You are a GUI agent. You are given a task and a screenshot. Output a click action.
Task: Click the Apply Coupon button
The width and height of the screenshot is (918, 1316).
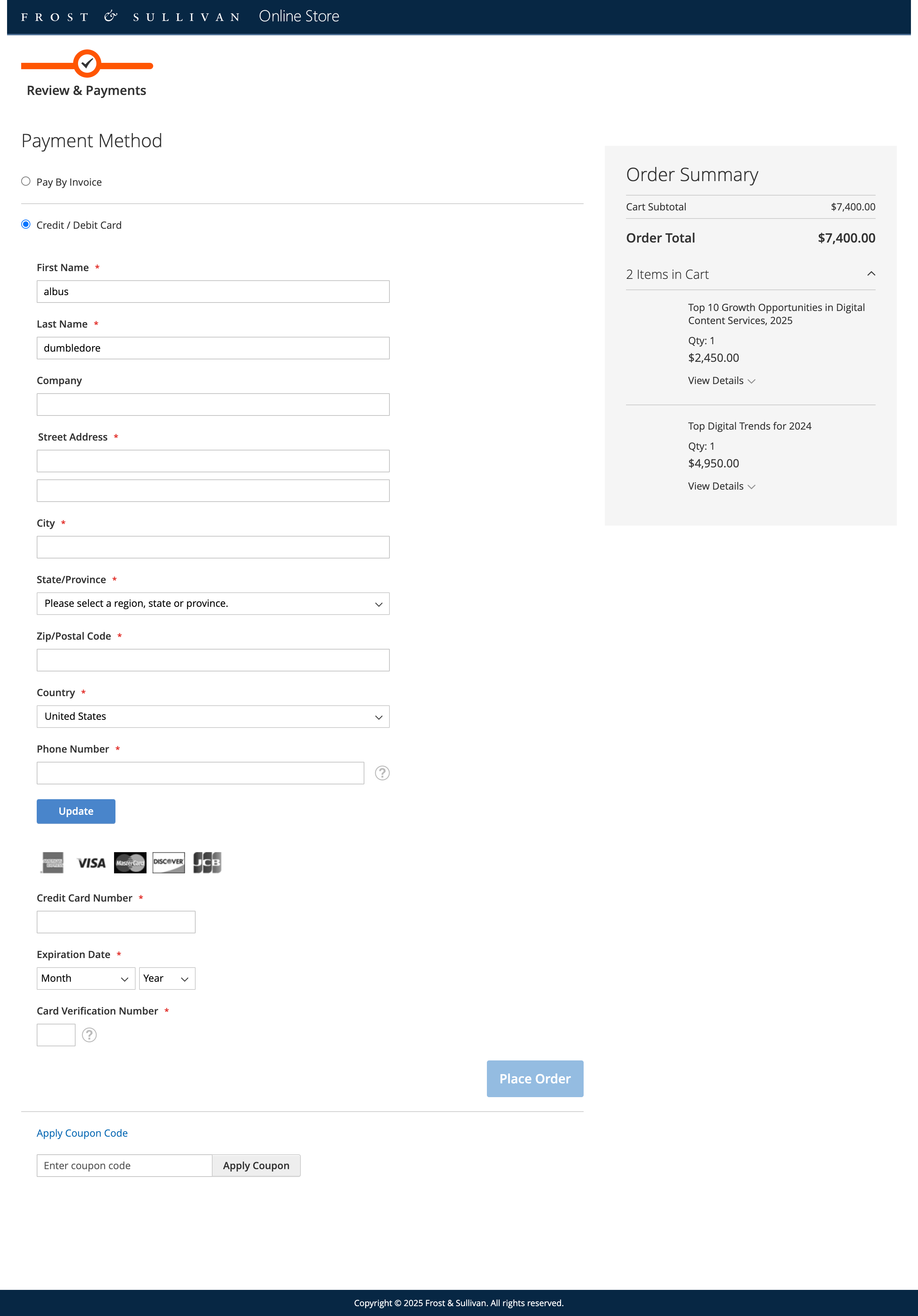tap(256, 1166)
